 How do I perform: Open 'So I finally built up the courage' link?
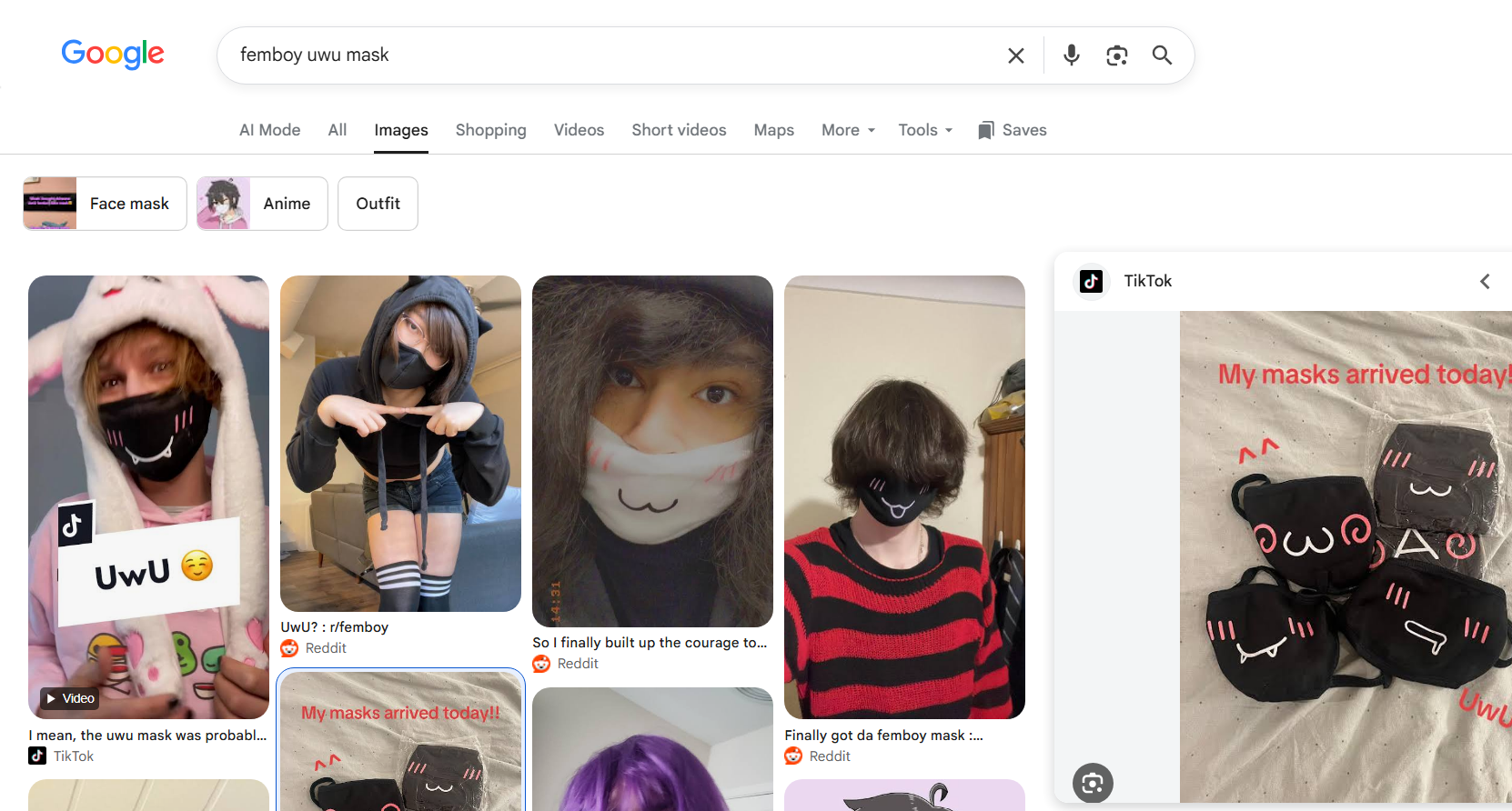click(x=650, y=643)
